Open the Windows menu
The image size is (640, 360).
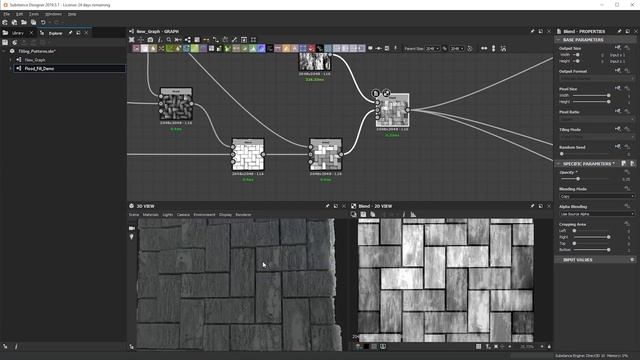tap(53, 14)
